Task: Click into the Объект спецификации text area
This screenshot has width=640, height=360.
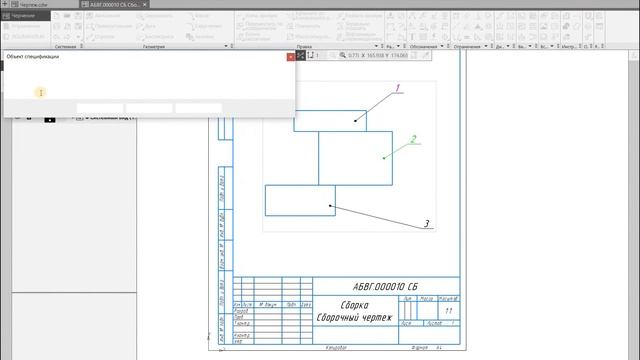Action: coord(149,80)
